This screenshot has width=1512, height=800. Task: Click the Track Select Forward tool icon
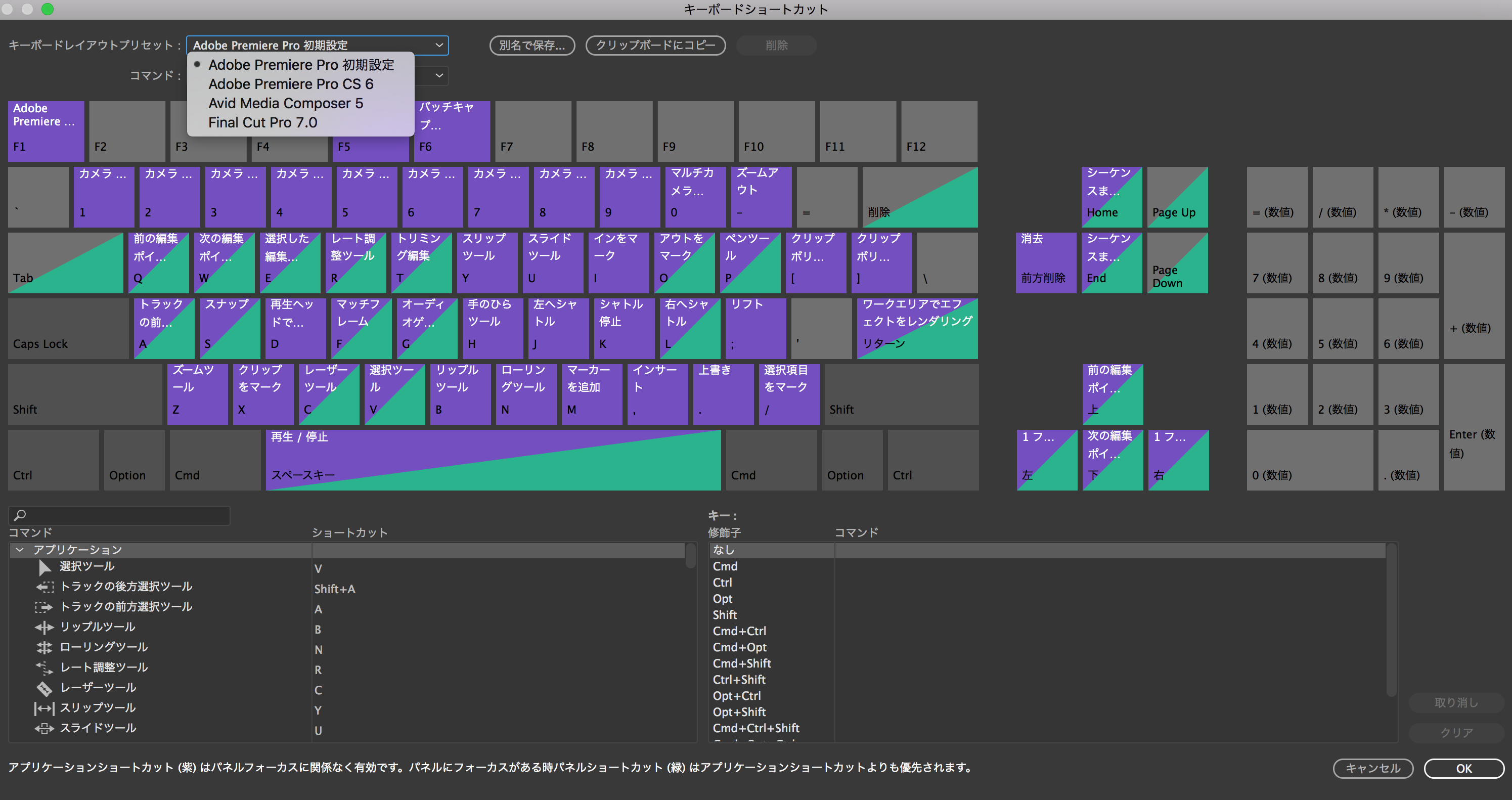pyautogui.click(x=45, y=607)
